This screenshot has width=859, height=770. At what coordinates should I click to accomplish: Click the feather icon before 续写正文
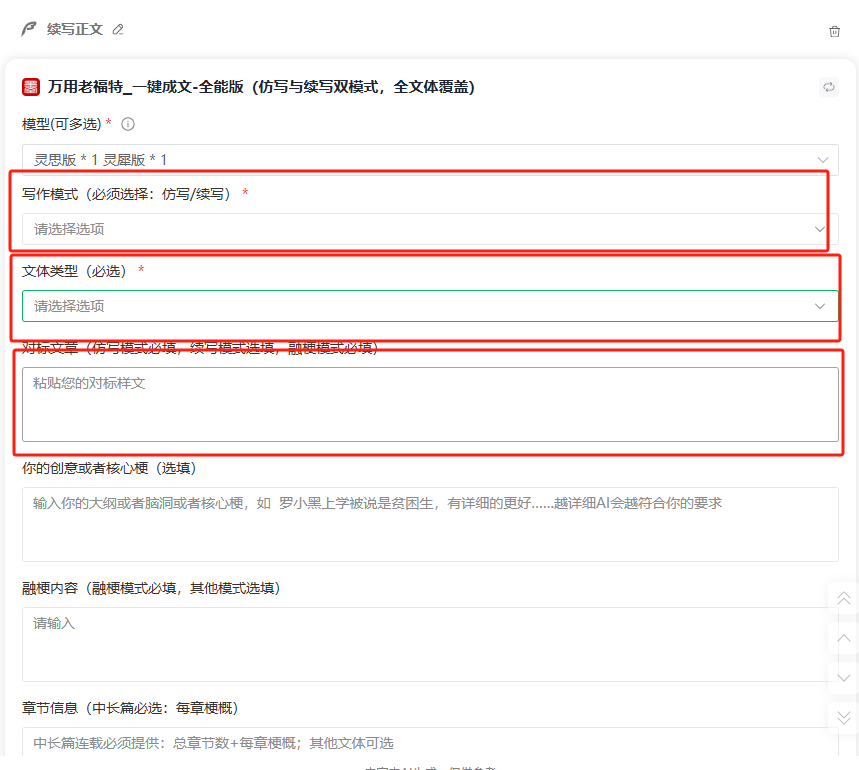(28, 29)
